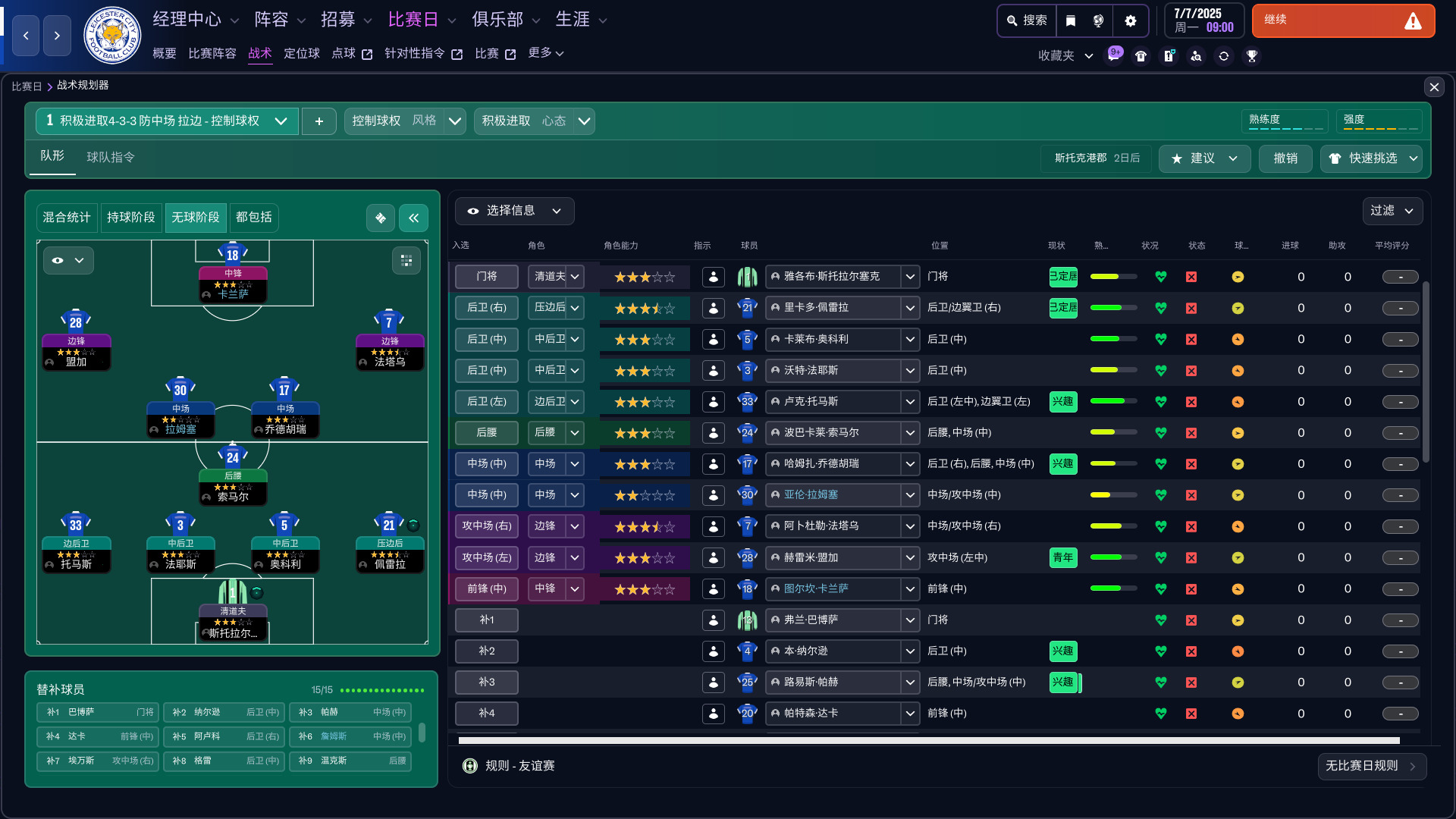Toggle the eye visibility dropdown on pitch
1456x819 pixels.
(x=68, y=261)
